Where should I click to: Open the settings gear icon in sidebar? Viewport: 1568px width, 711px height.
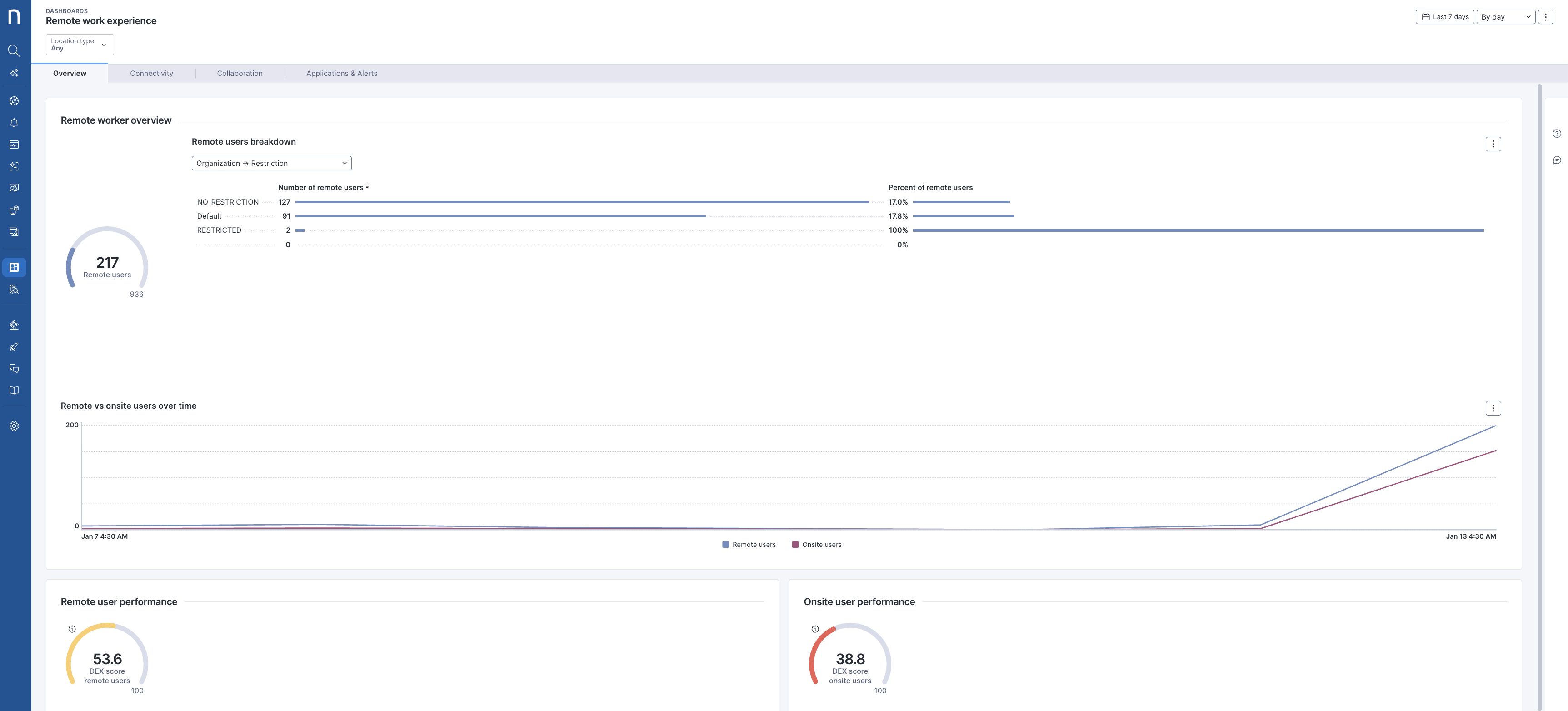point(14,426)
